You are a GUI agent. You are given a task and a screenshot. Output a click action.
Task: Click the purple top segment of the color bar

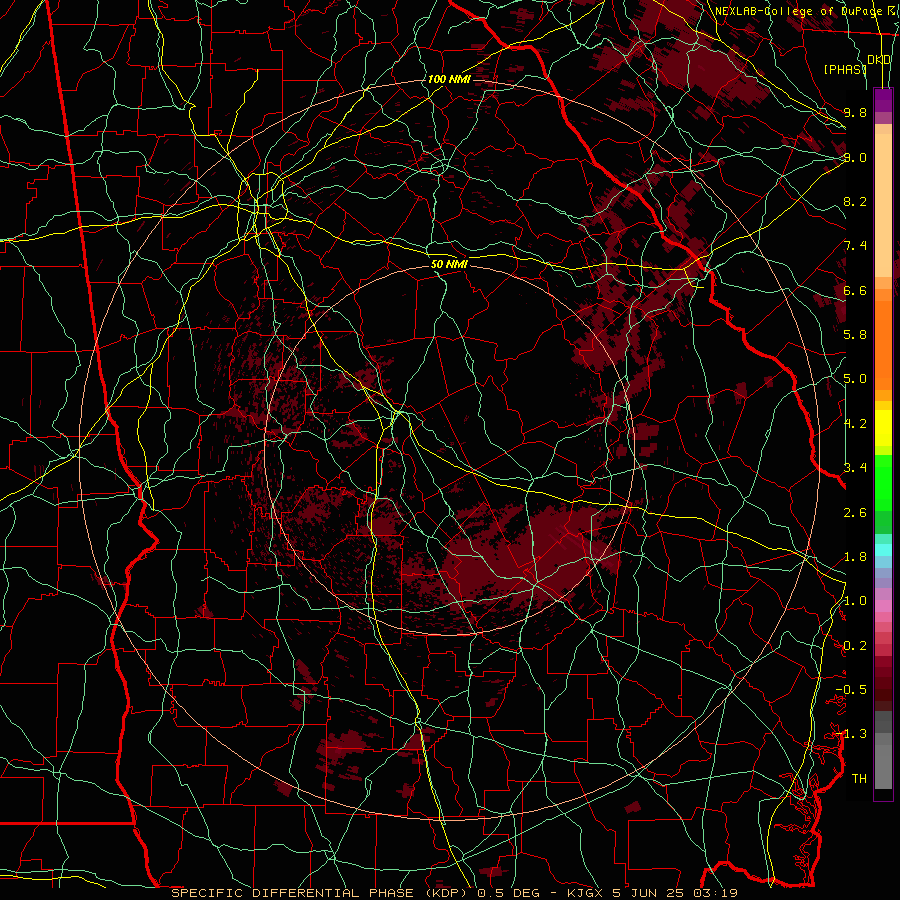tap(883, 100)
